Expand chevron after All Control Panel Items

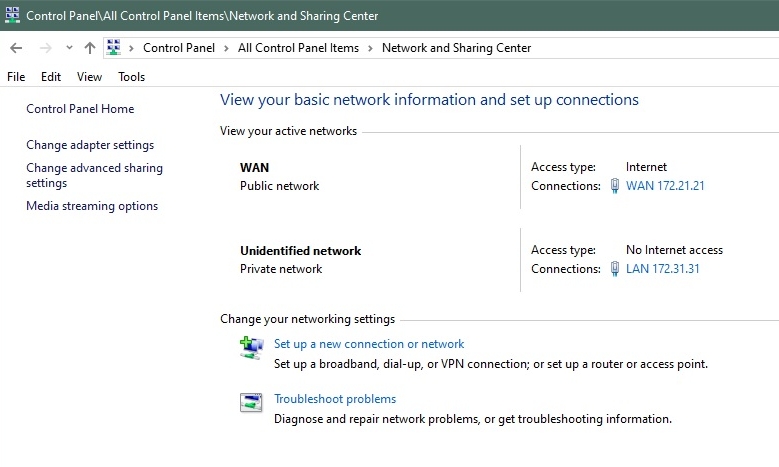tap(371, 48)
